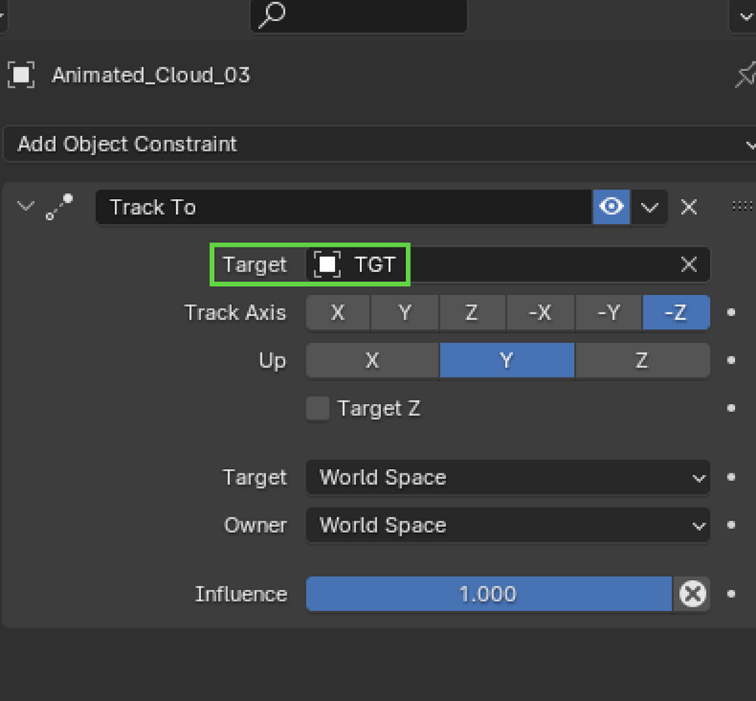This screenshot has width=756, height=701.
Task: Collapse the Track To constraint panel
Action: pos(26,206)
